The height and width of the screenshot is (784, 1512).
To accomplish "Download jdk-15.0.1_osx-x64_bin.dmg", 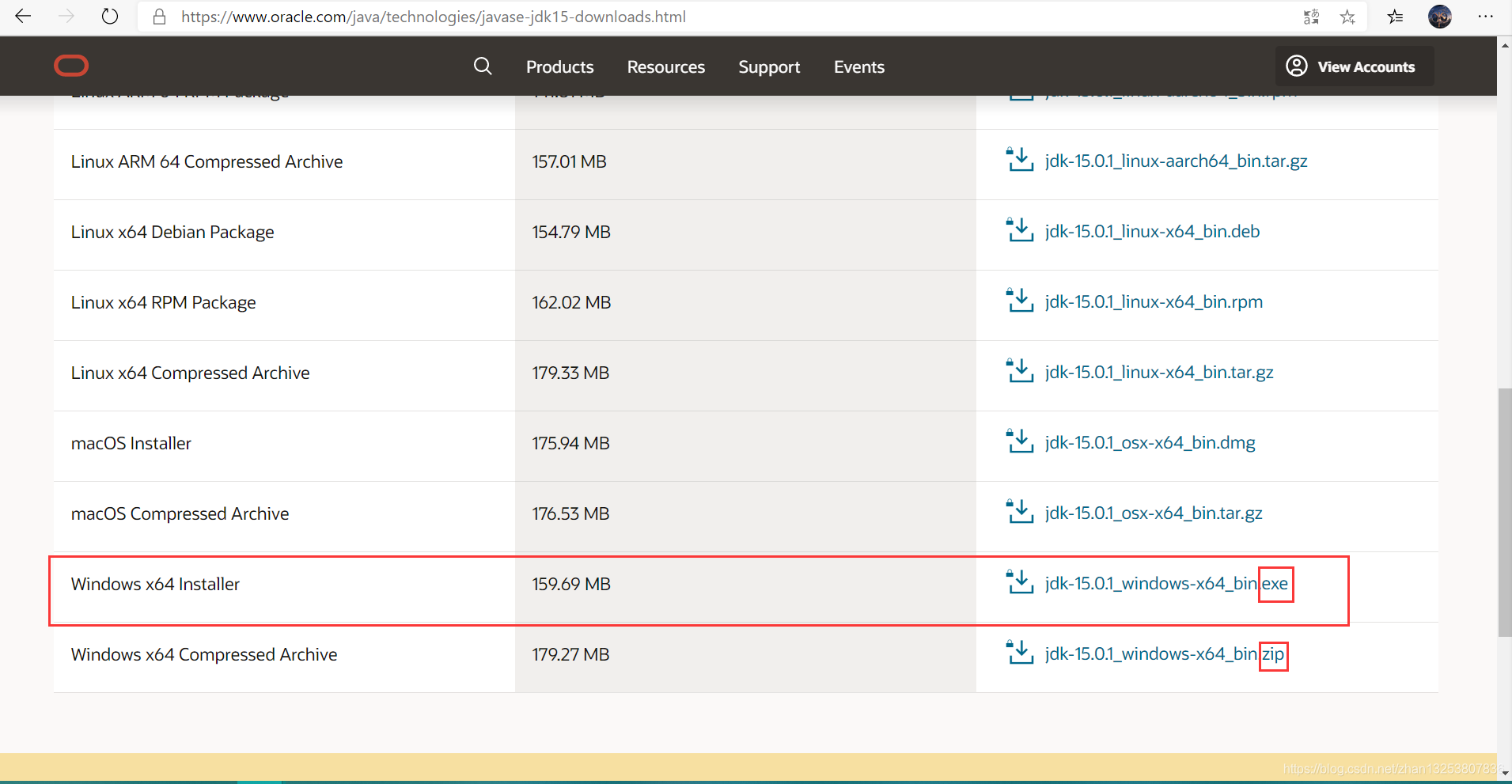I will point(1150,443).
